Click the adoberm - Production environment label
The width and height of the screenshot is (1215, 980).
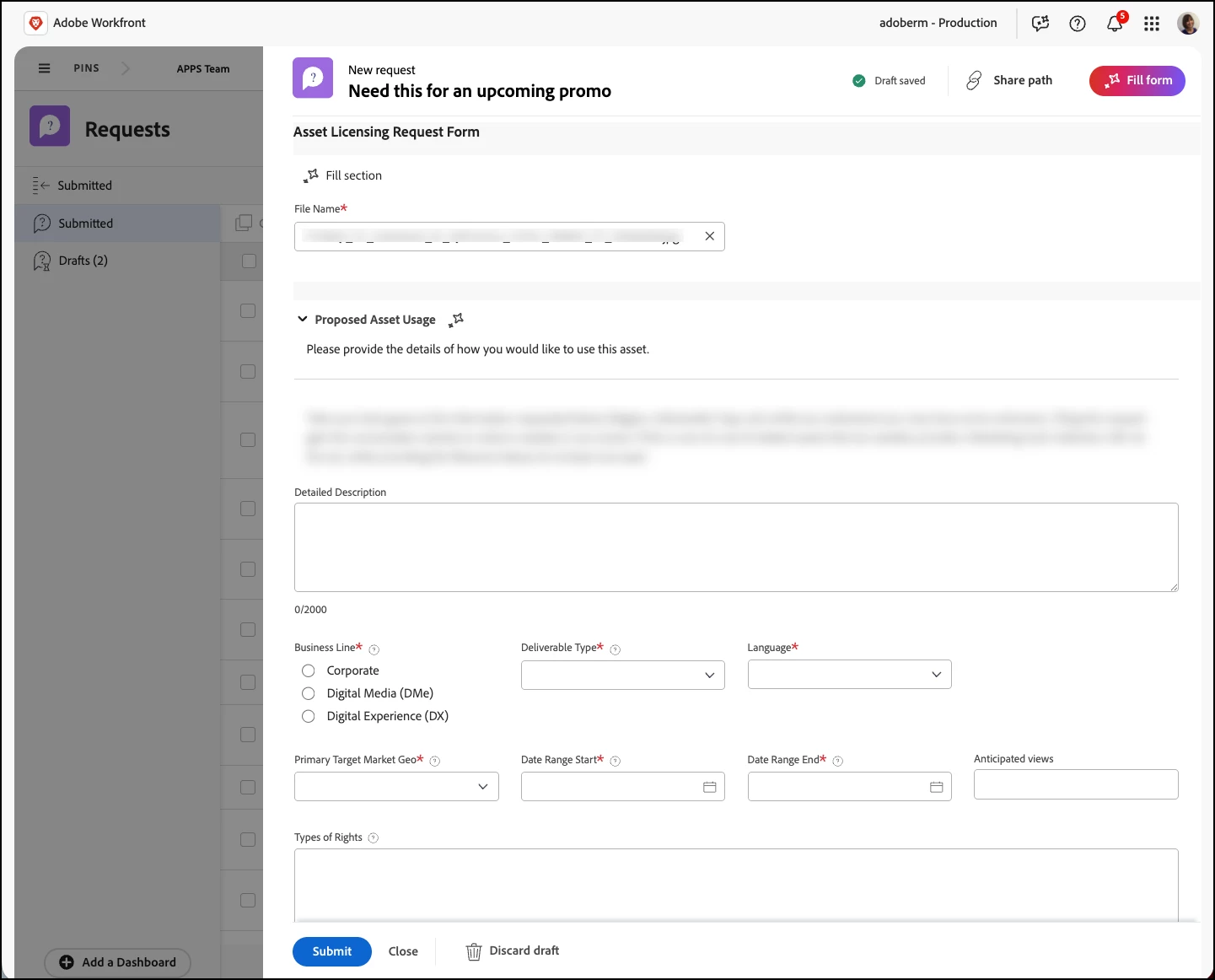point(938,23)
